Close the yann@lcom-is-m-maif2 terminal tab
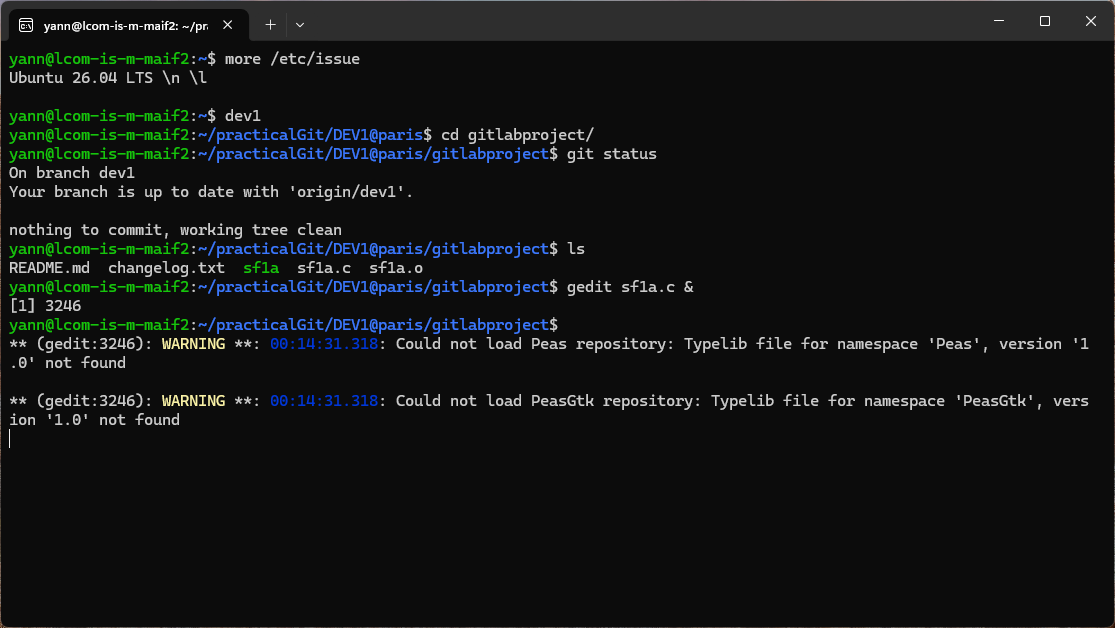This screenshot has width=1115, height=628. [228, 25]
